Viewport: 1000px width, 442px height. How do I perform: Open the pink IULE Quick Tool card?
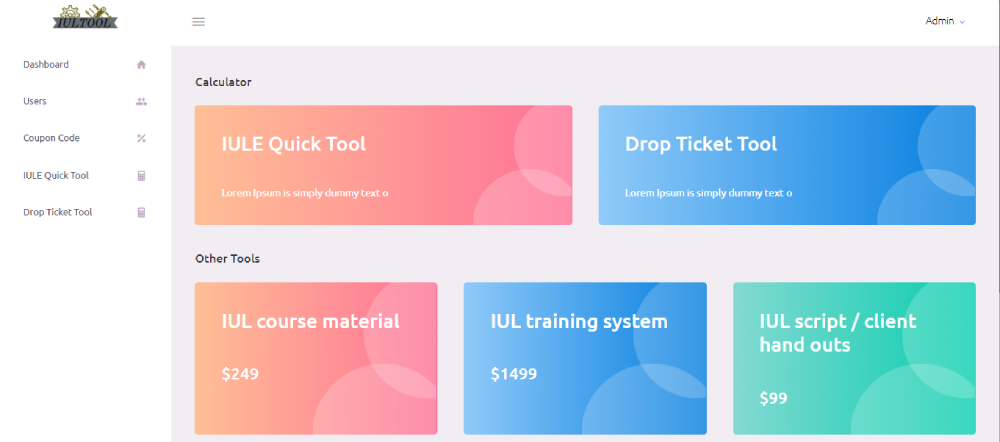coord(383,165)
